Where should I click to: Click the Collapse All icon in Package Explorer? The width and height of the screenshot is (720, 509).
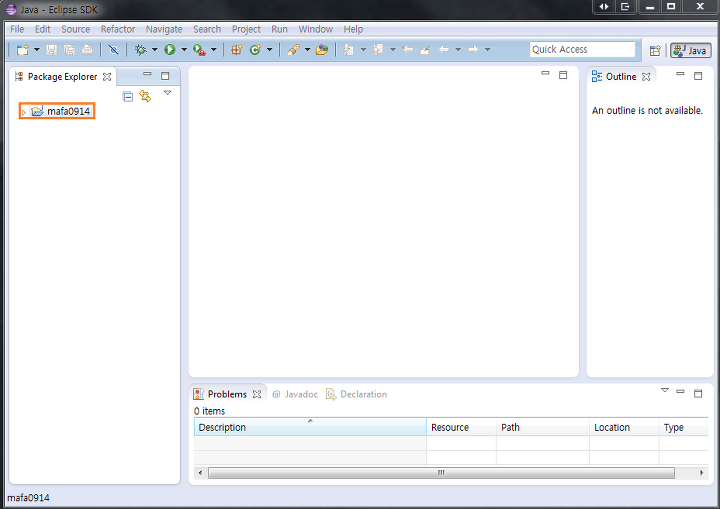click(x=128, y=96)
